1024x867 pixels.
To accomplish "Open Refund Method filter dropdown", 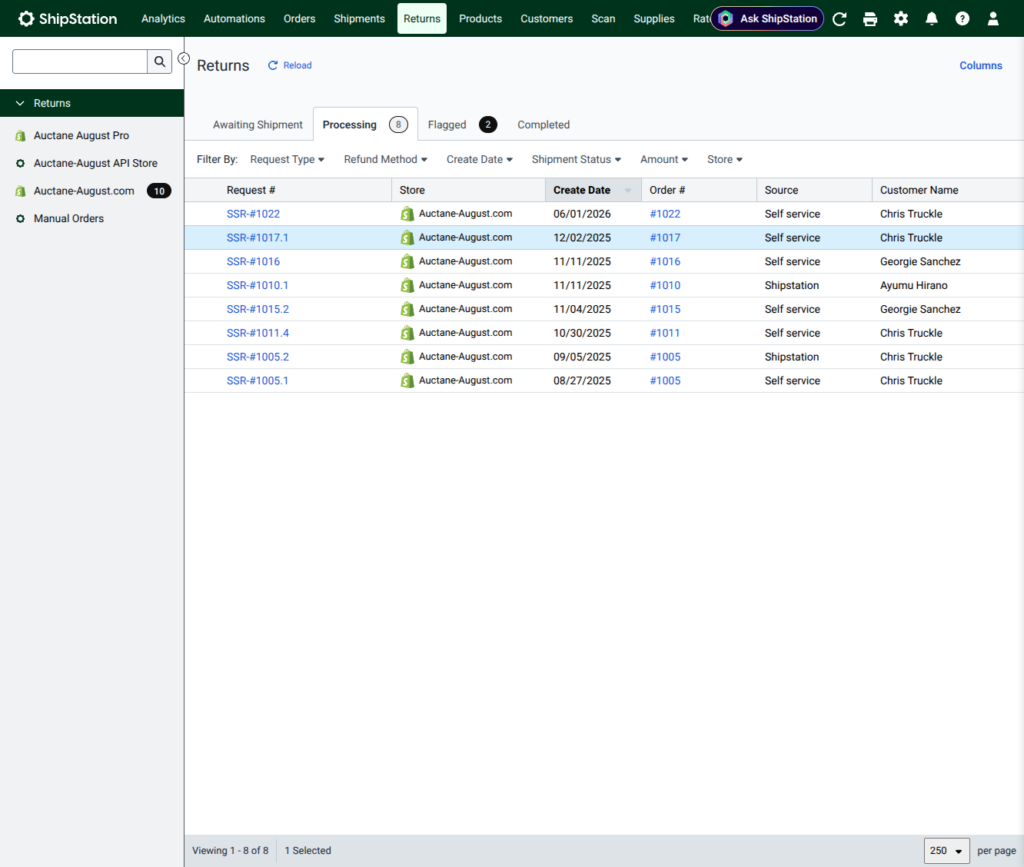I will pos(385,159).
